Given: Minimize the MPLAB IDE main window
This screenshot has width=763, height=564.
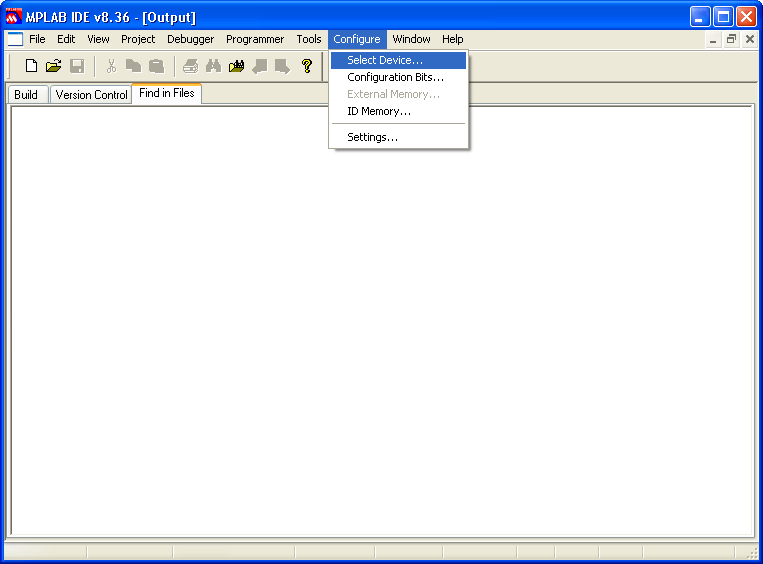Looking at the screenshot, I should (700, 17).
